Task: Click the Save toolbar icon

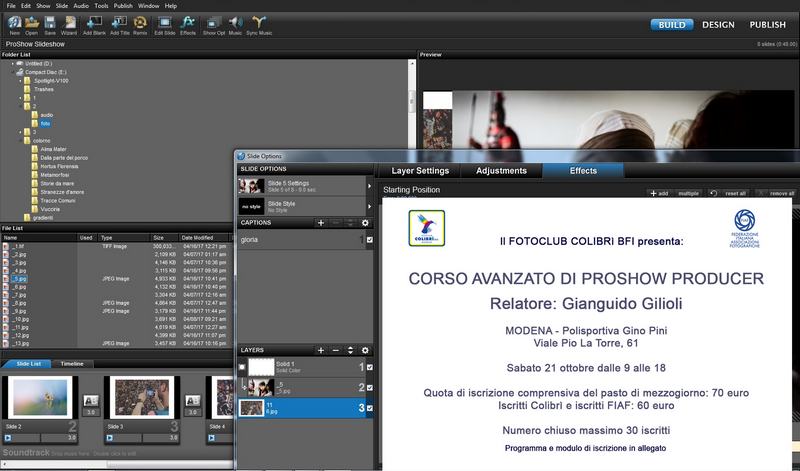Action: (49, 25)
